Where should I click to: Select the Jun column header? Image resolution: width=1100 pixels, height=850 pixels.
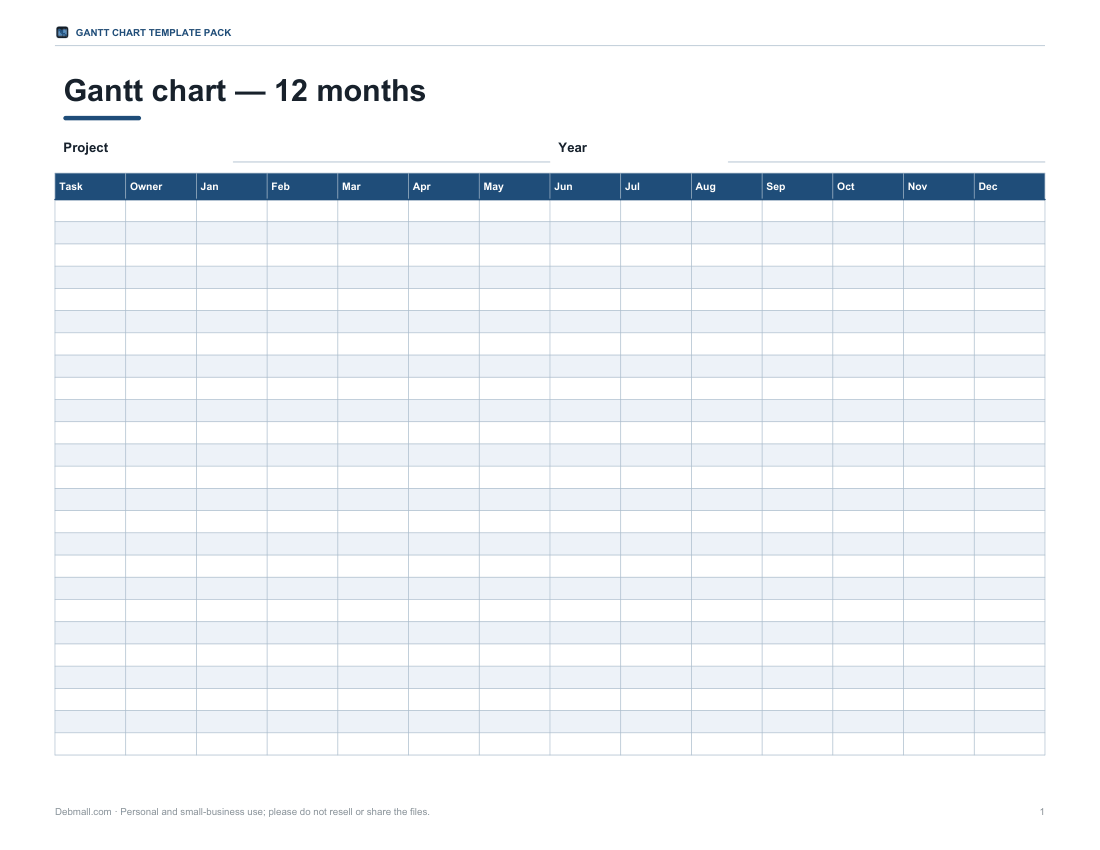click(x=585, y=187)
